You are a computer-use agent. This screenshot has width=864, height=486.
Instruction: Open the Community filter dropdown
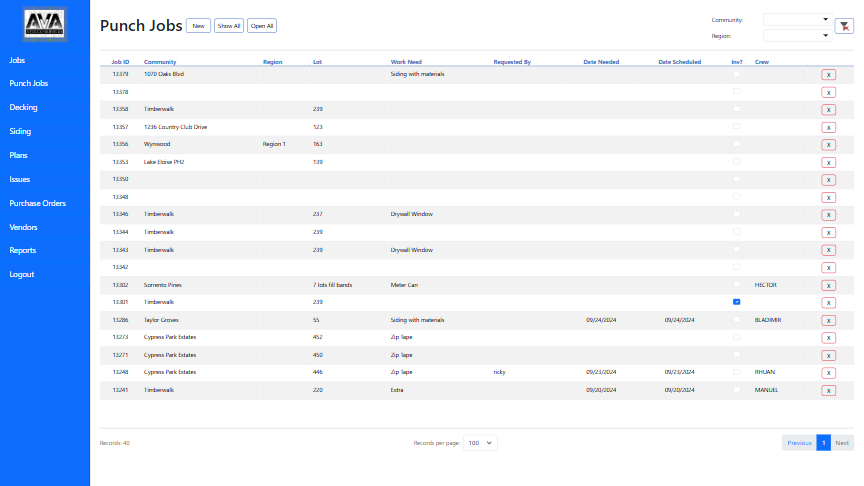[797, 19]
